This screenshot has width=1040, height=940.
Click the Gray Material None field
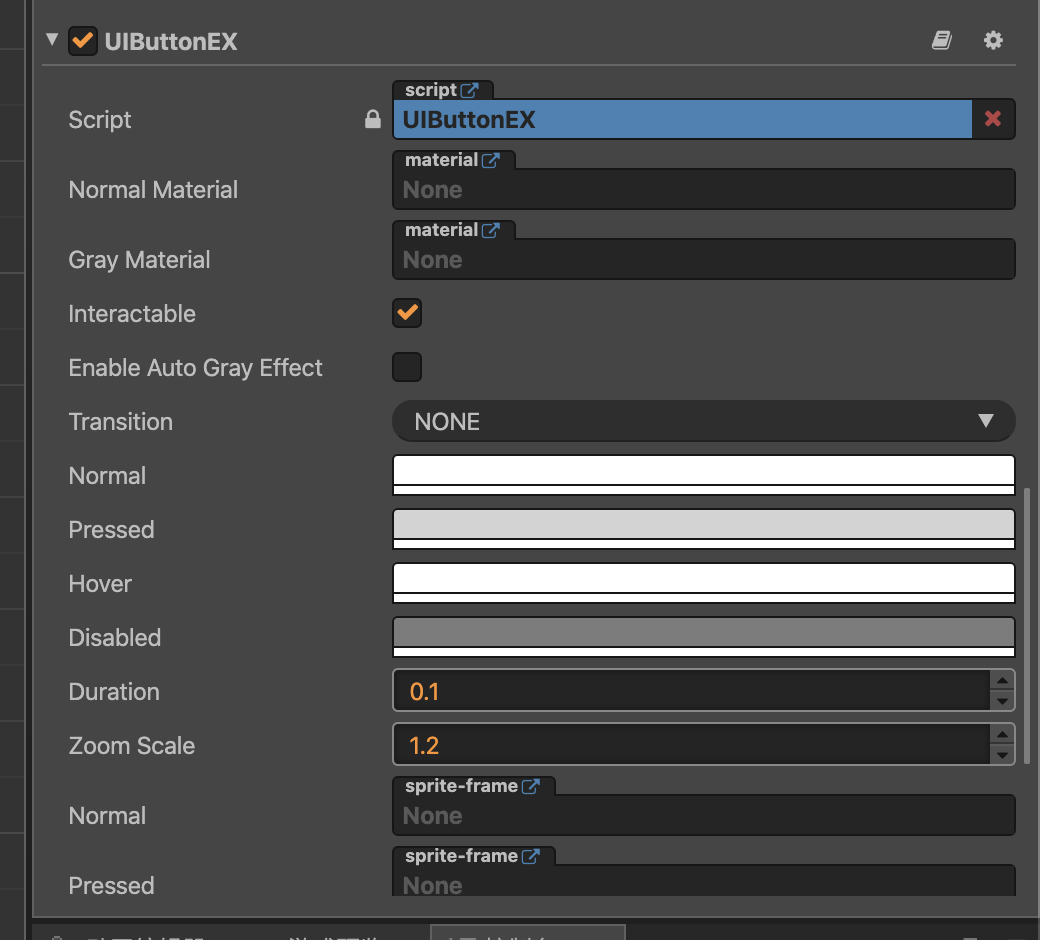pyautogui.click(x=703, y=260)
